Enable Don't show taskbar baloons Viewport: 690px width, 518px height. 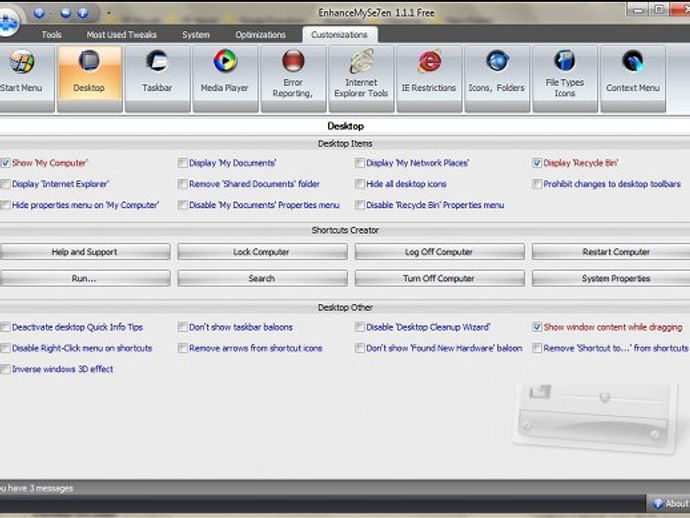pos(183,327)
